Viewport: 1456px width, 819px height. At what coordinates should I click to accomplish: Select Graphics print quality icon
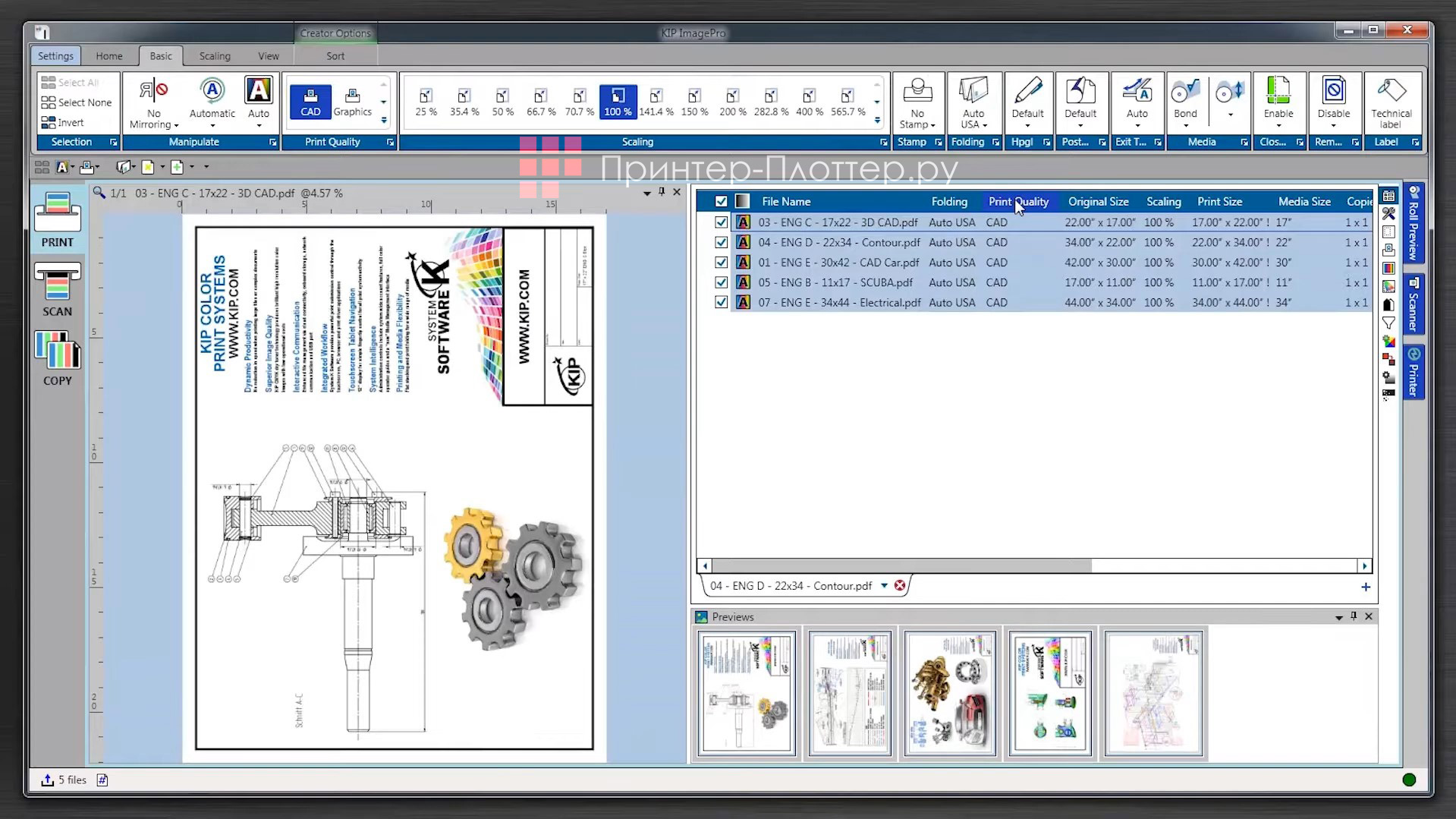pos(352,102)
